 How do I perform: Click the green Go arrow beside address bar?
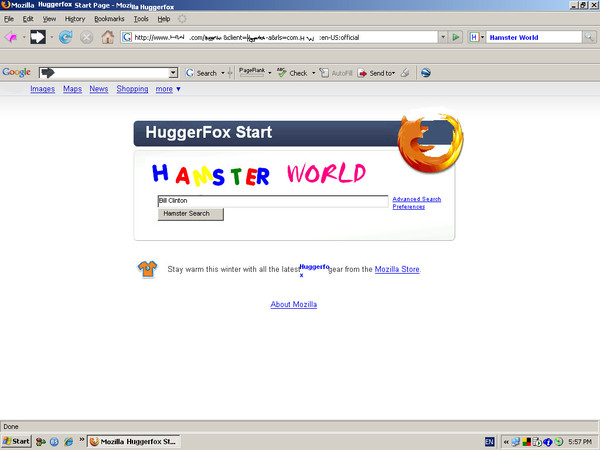tap(456, 37)
